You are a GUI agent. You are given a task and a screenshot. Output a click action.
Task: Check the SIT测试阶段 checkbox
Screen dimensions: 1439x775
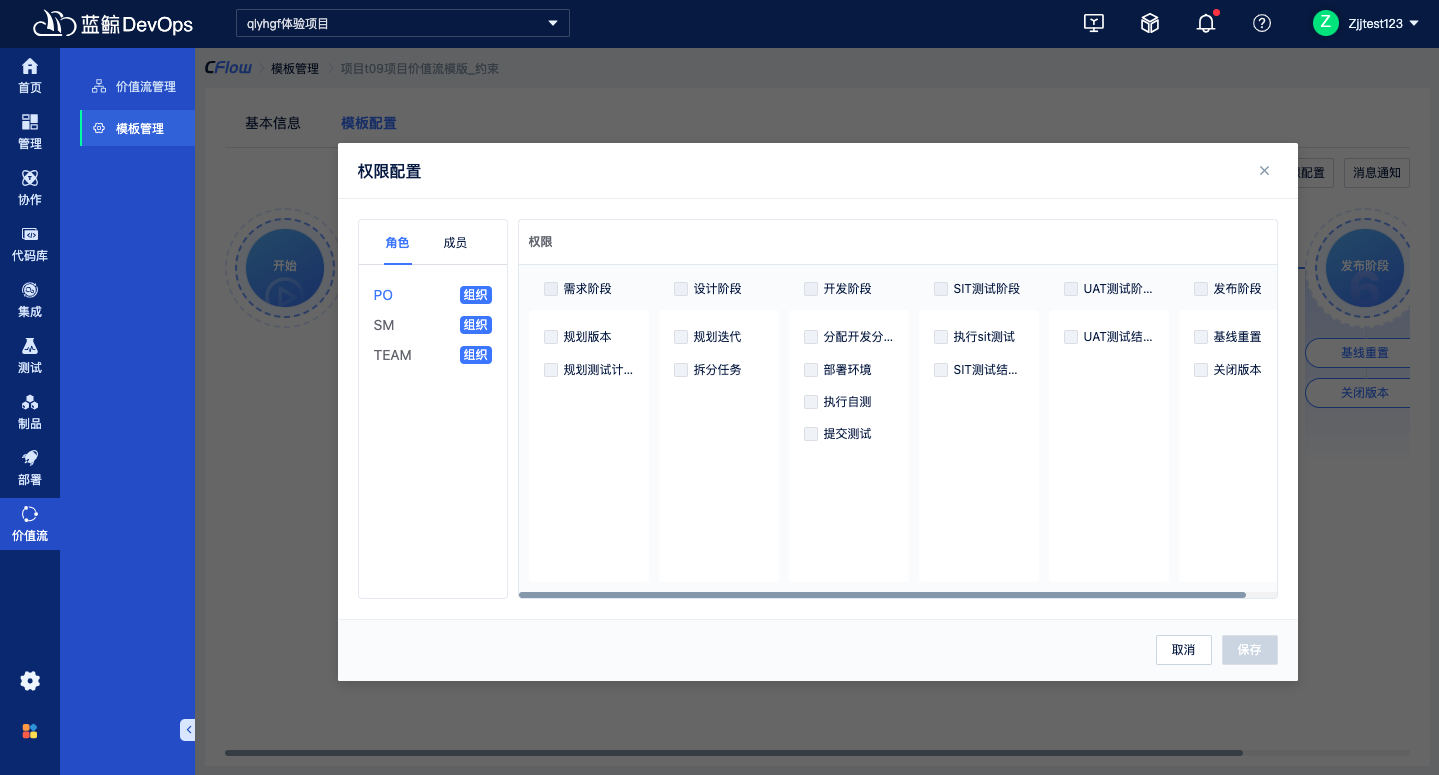941,289
